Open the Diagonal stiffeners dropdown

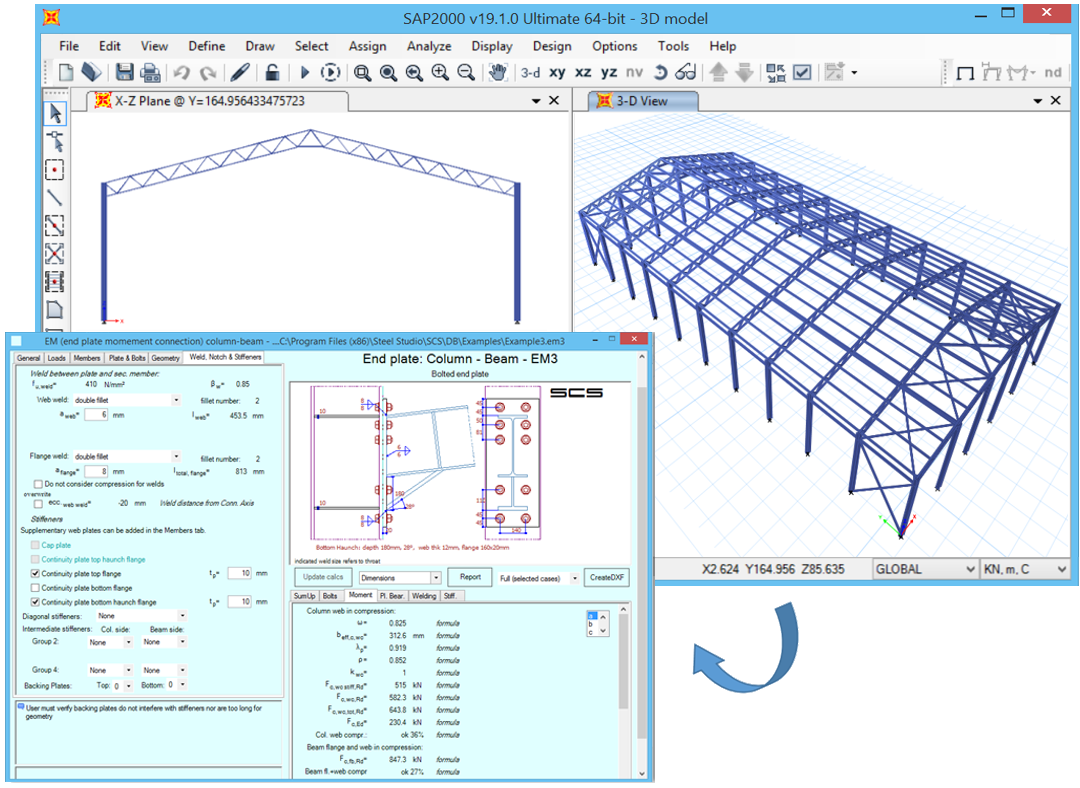[x=181, y=616]
